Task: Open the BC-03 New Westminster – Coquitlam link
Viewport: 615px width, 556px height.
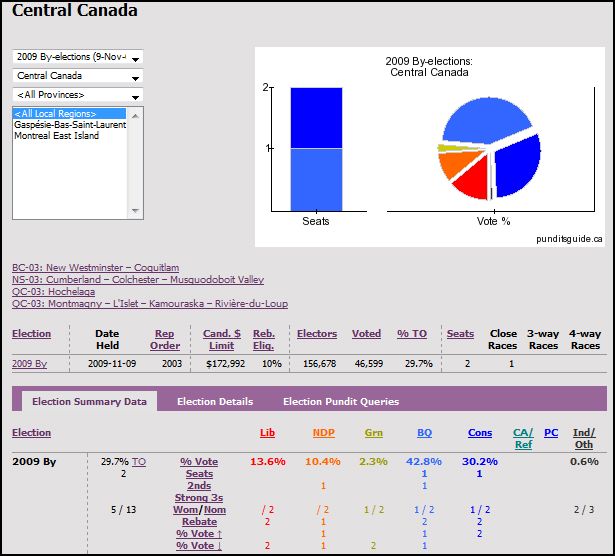Action: (95, 267)
